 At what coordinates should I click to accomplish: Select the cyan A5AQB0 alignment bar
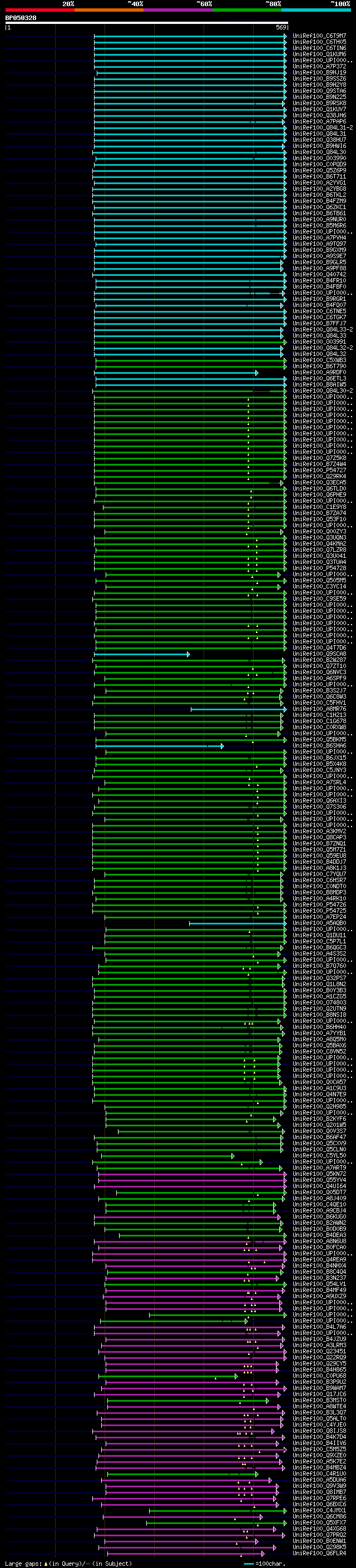(238, 923)
